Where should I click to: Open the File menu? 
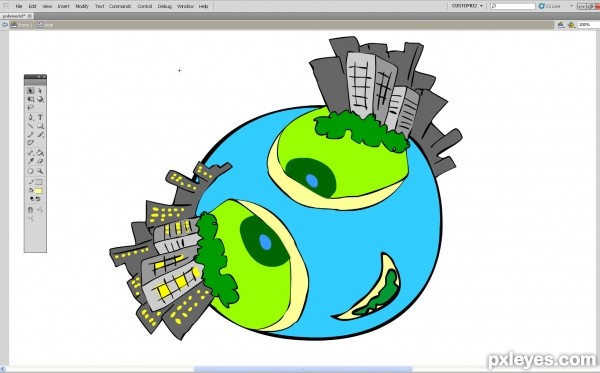(19, 7)
